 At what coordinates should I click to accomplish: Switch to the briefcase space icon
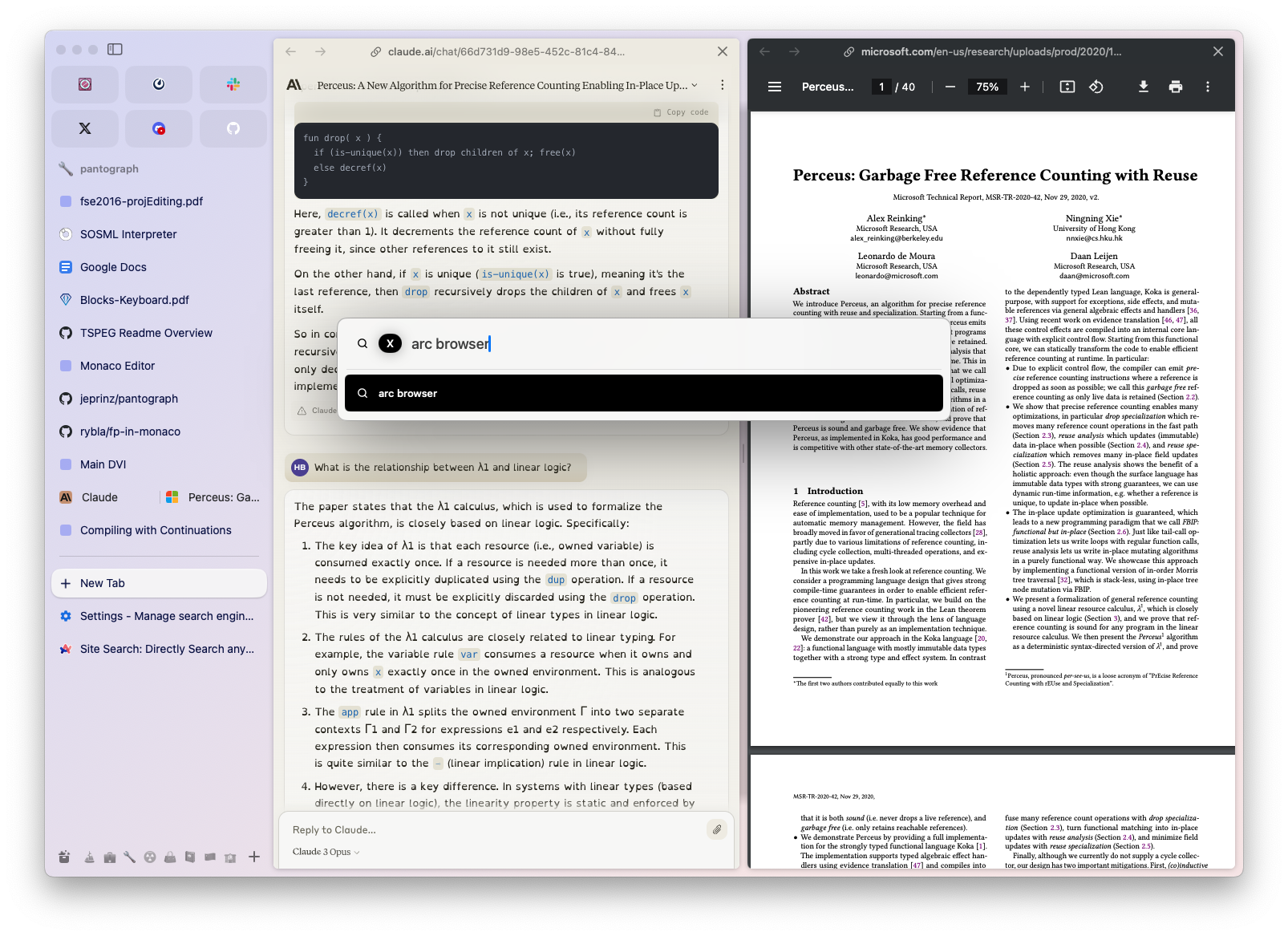point(110,857)
